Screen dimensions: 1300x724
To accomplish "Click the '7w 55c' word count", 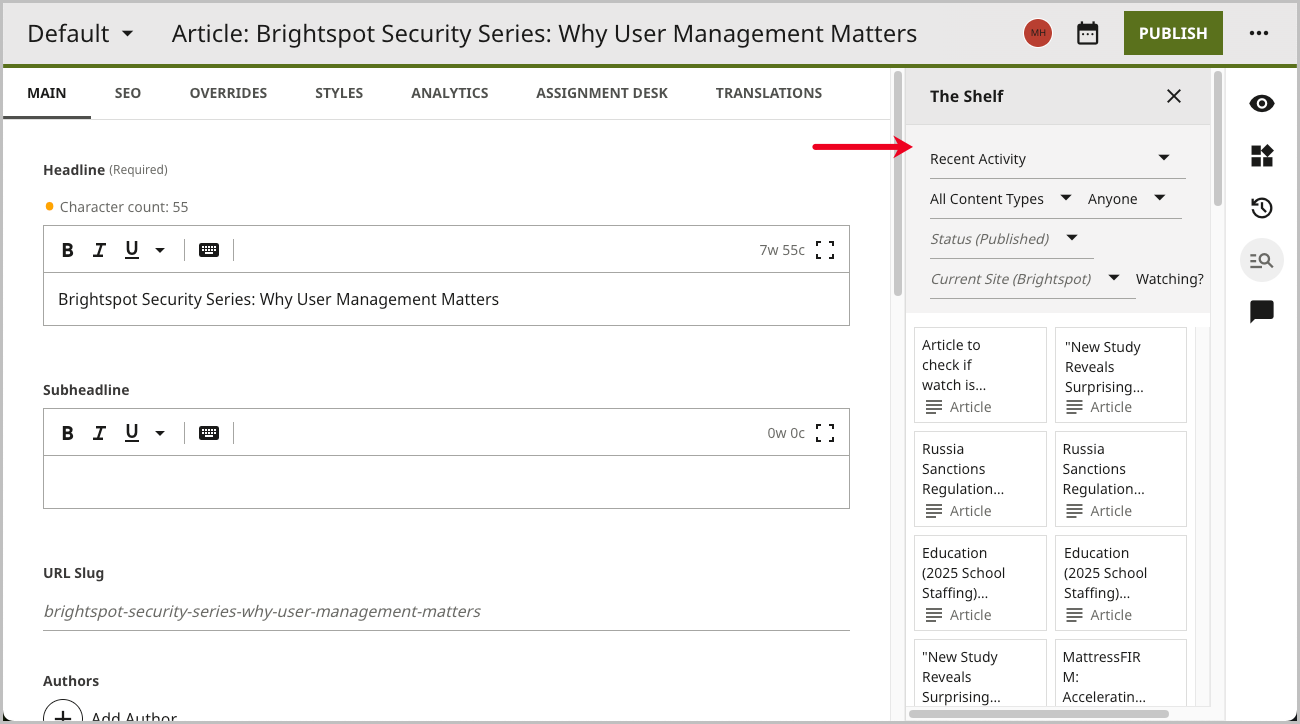I will pyautogui.click(x=782, y=250).
